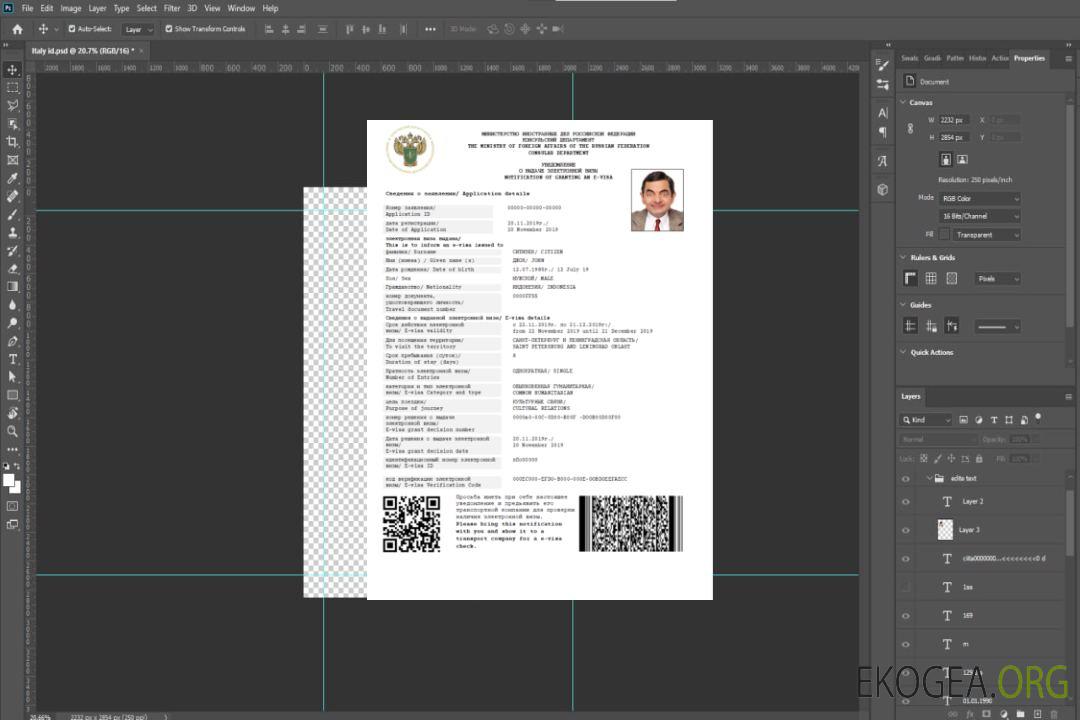
Task: Open the Pixels ruler units dropdown
Action: coord(998,279)
